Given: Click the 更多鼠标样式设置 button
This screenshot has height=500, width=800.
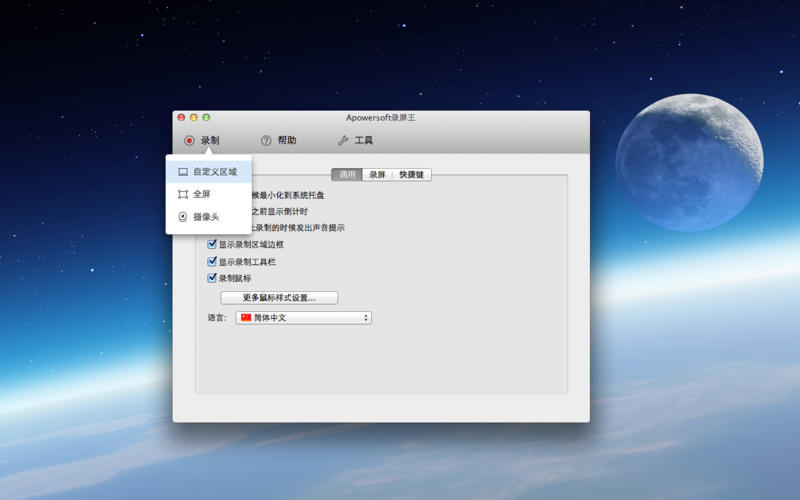Looking at the screenshot, I should 279,298.
